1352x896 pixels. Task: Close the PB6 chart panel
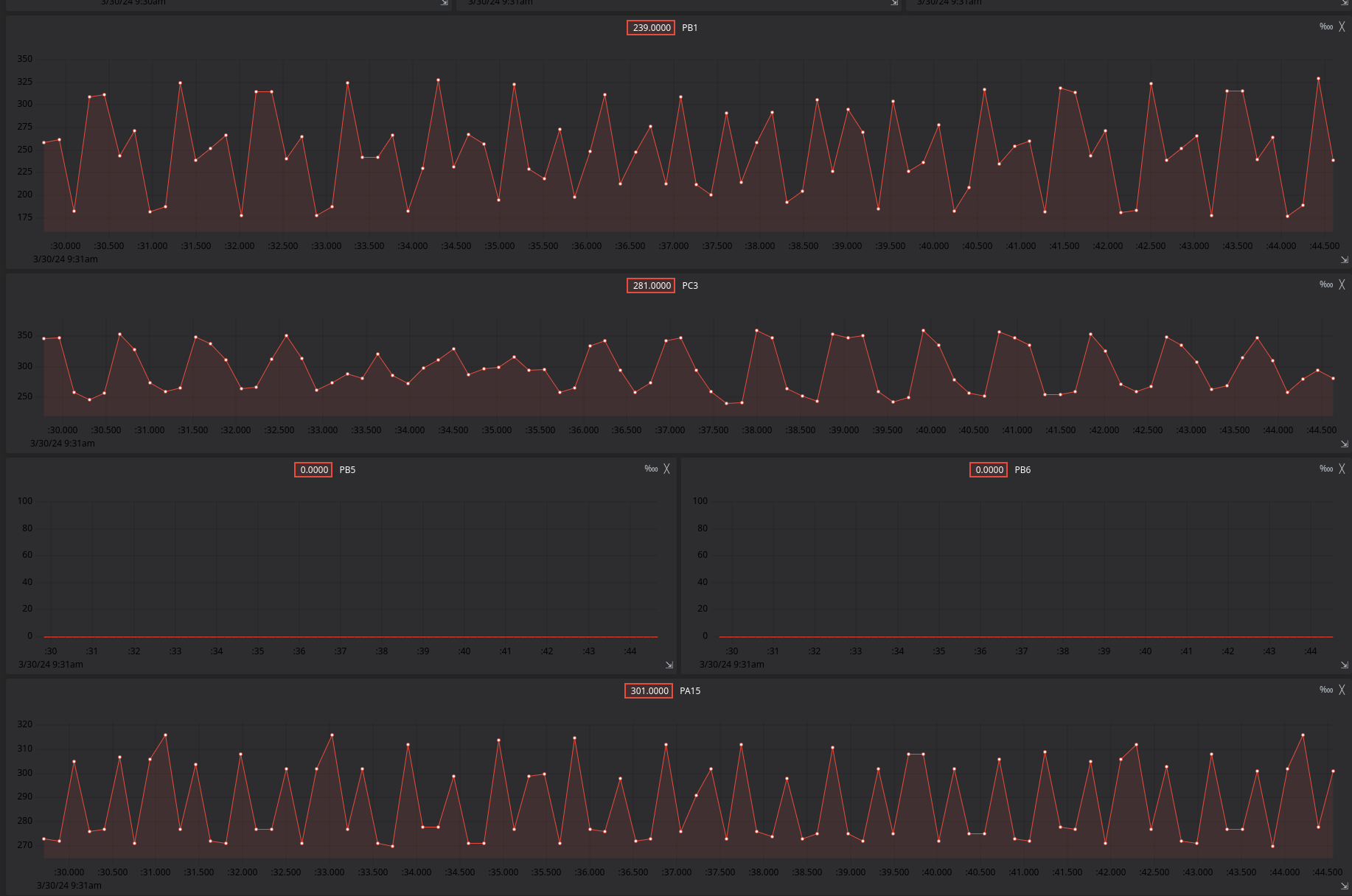pyautogui.click(x=1342, y=469)
